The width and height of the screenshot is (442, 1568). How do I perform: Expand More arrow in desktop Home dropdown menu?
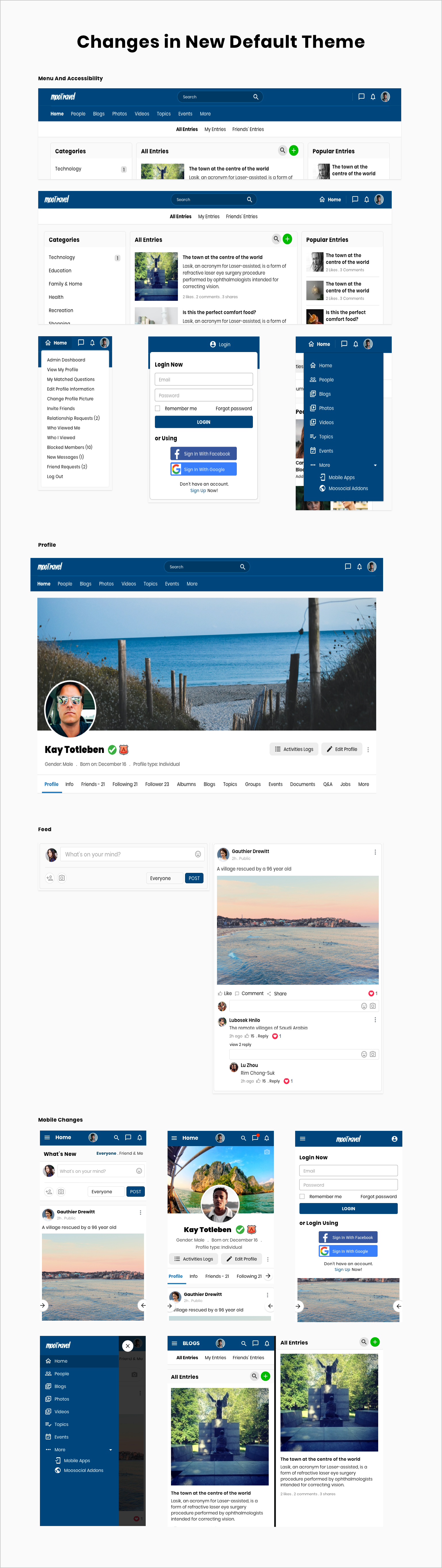pyautogui.click(x=375, y=466)
